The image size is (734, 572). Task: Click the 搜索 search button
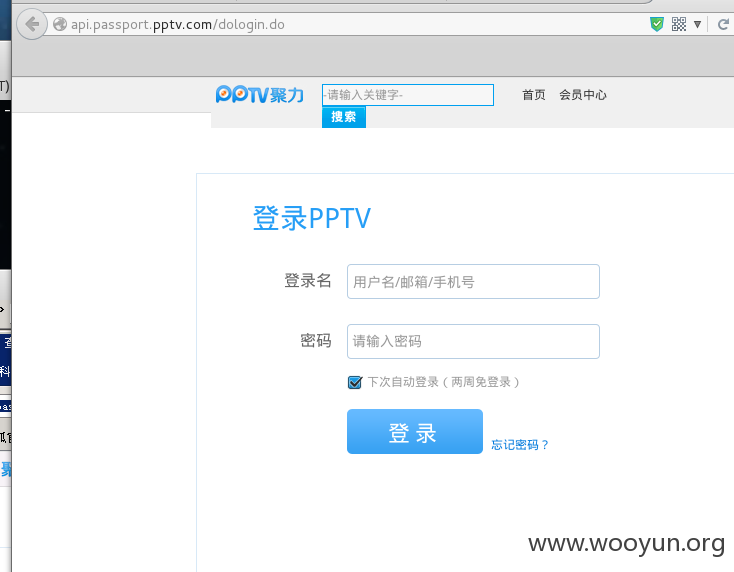[344, 117]
